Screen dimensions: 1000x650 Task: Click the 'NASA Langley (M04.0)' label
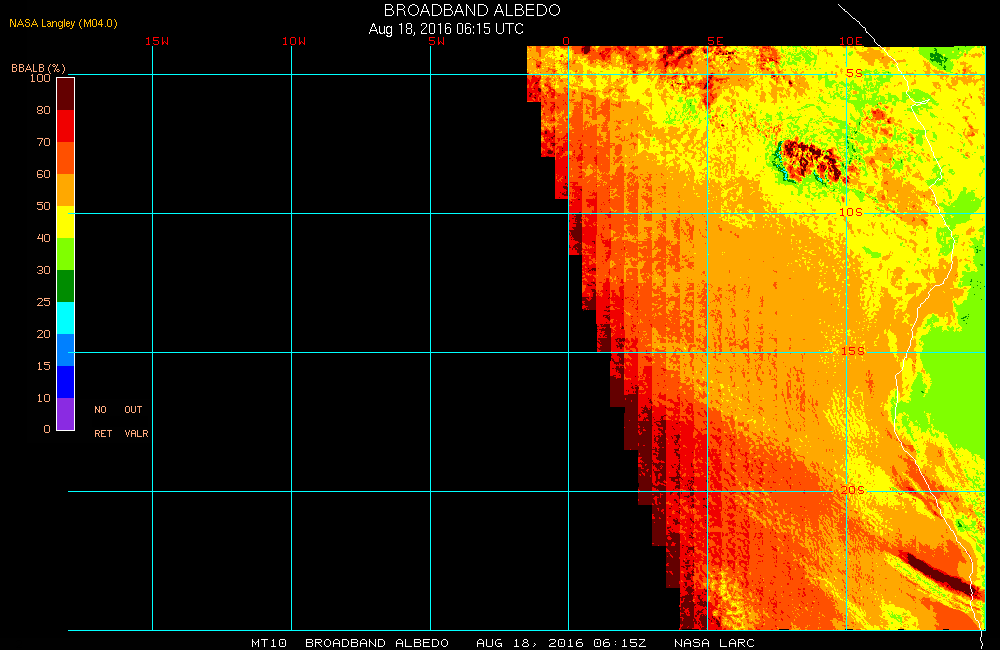[63, 23]
